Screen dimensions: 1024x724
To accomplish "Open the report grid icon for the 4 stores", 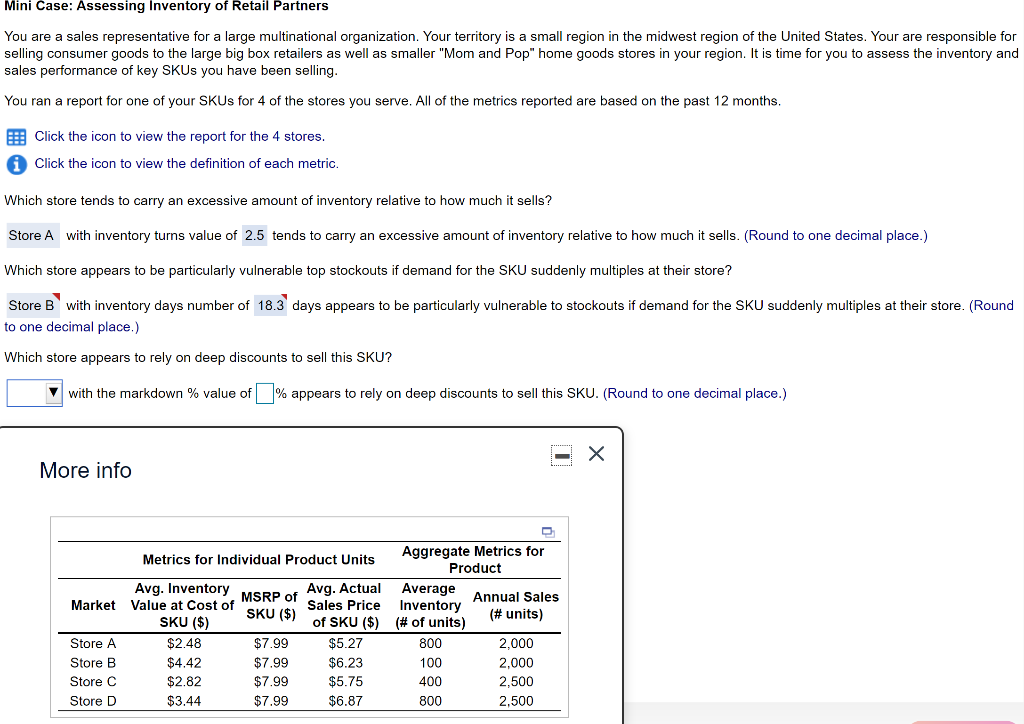I will (x=17, y=136).
